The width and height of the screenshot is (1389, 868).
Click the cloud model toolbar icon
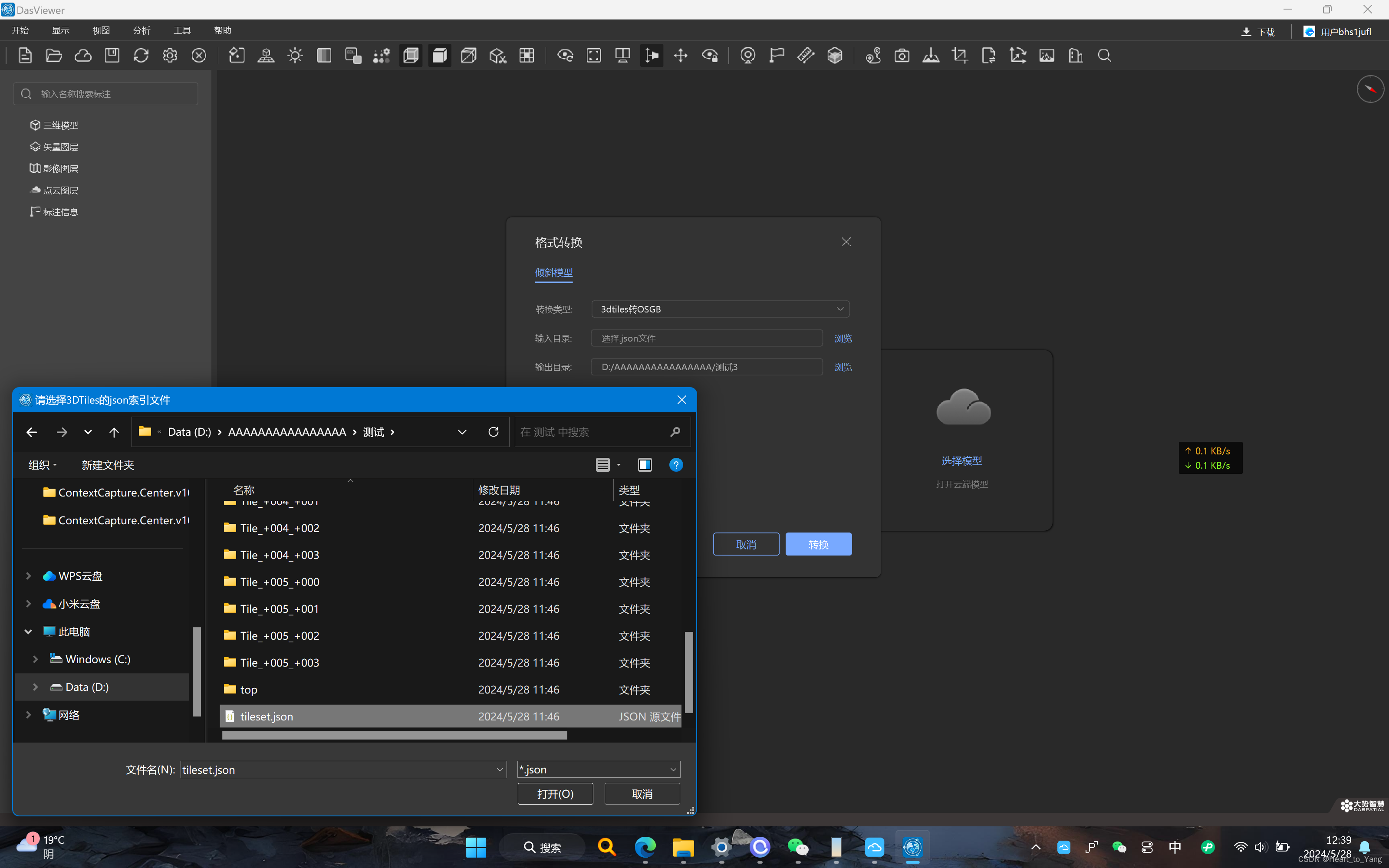[83, 56]
